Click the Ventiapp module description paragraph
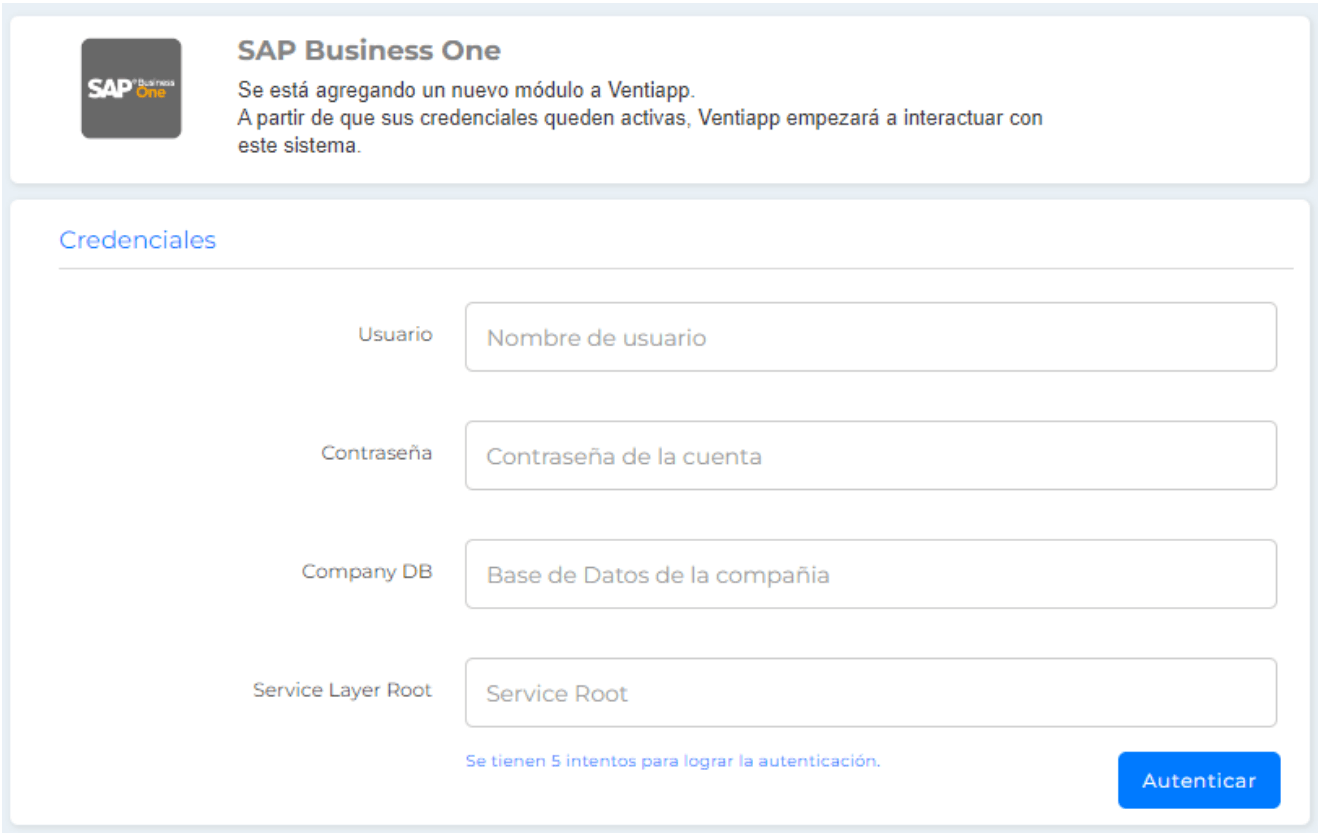 [x=640, y=118]
